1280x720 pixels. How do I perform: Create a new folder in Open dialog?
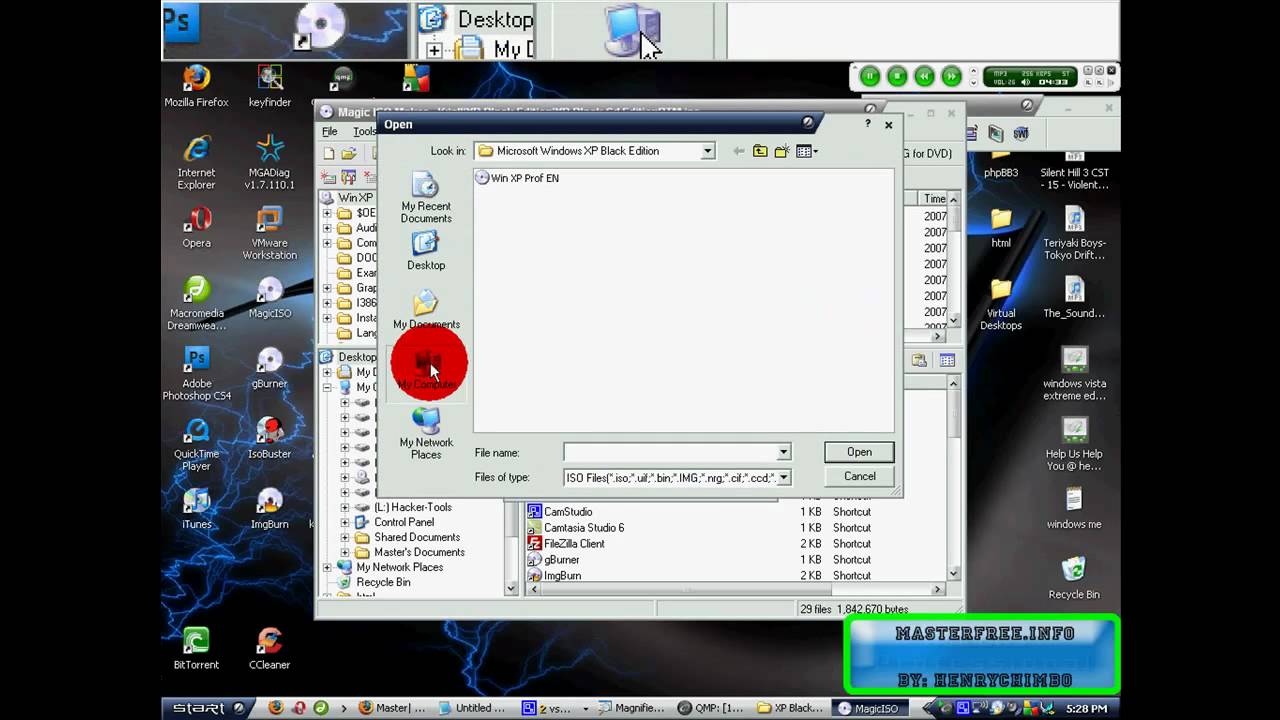[x=782, y=151]
